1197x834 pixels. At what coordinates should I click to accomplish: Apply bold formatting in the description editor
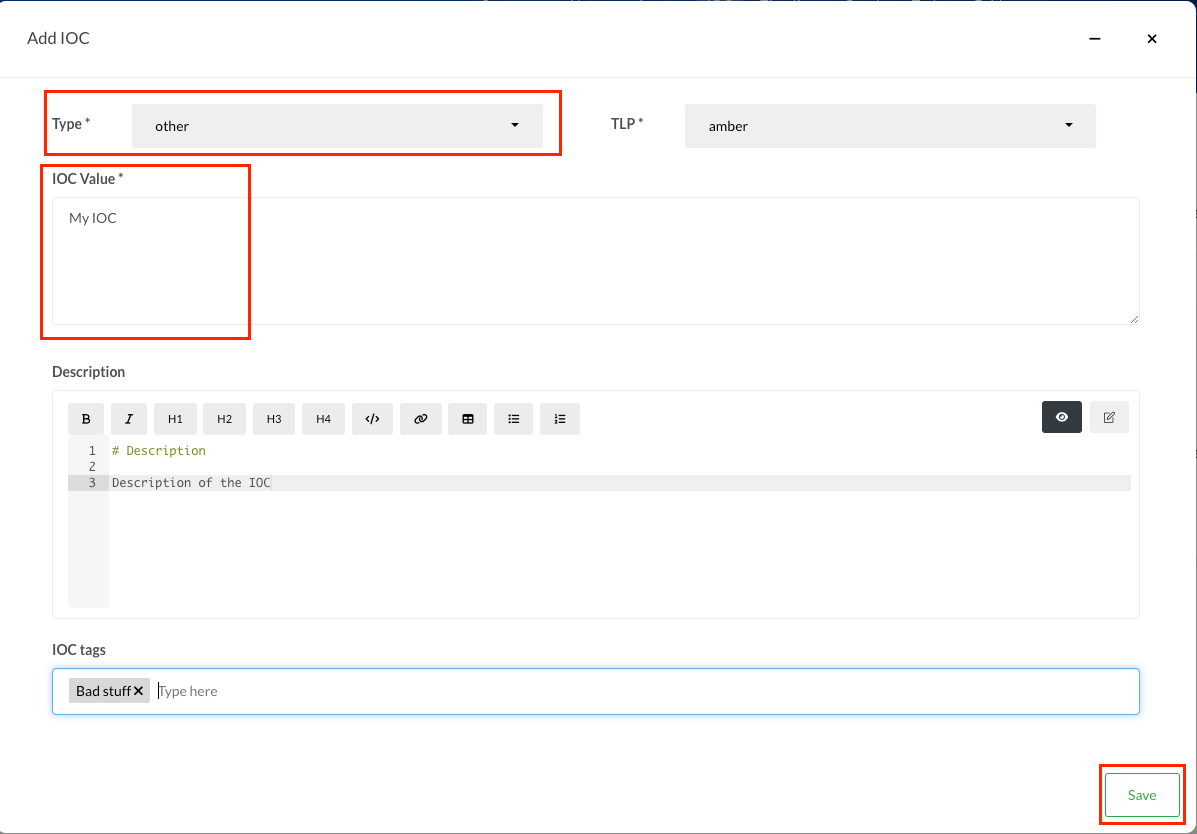(x=86, y=418)
